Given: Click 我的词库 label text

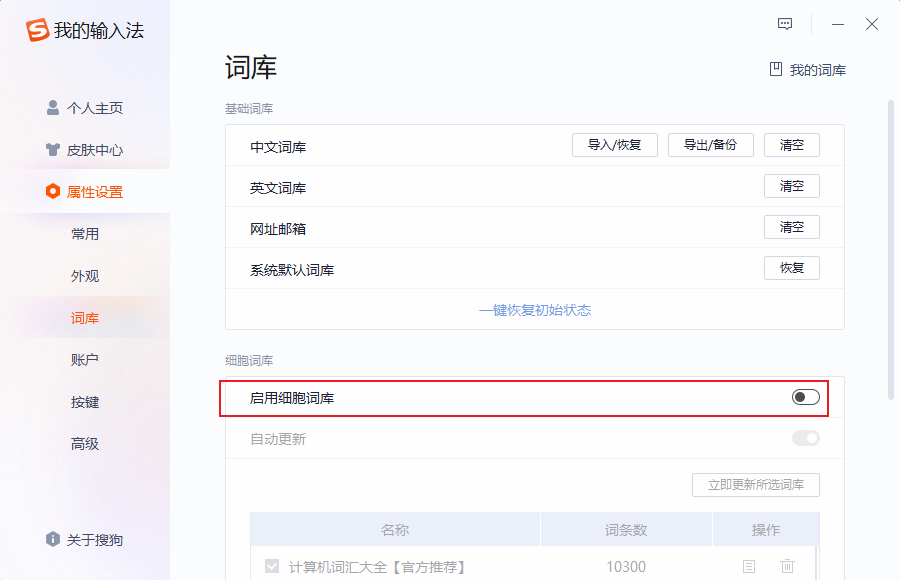Looking at the screenshot, I should click(x=818, y=70).
